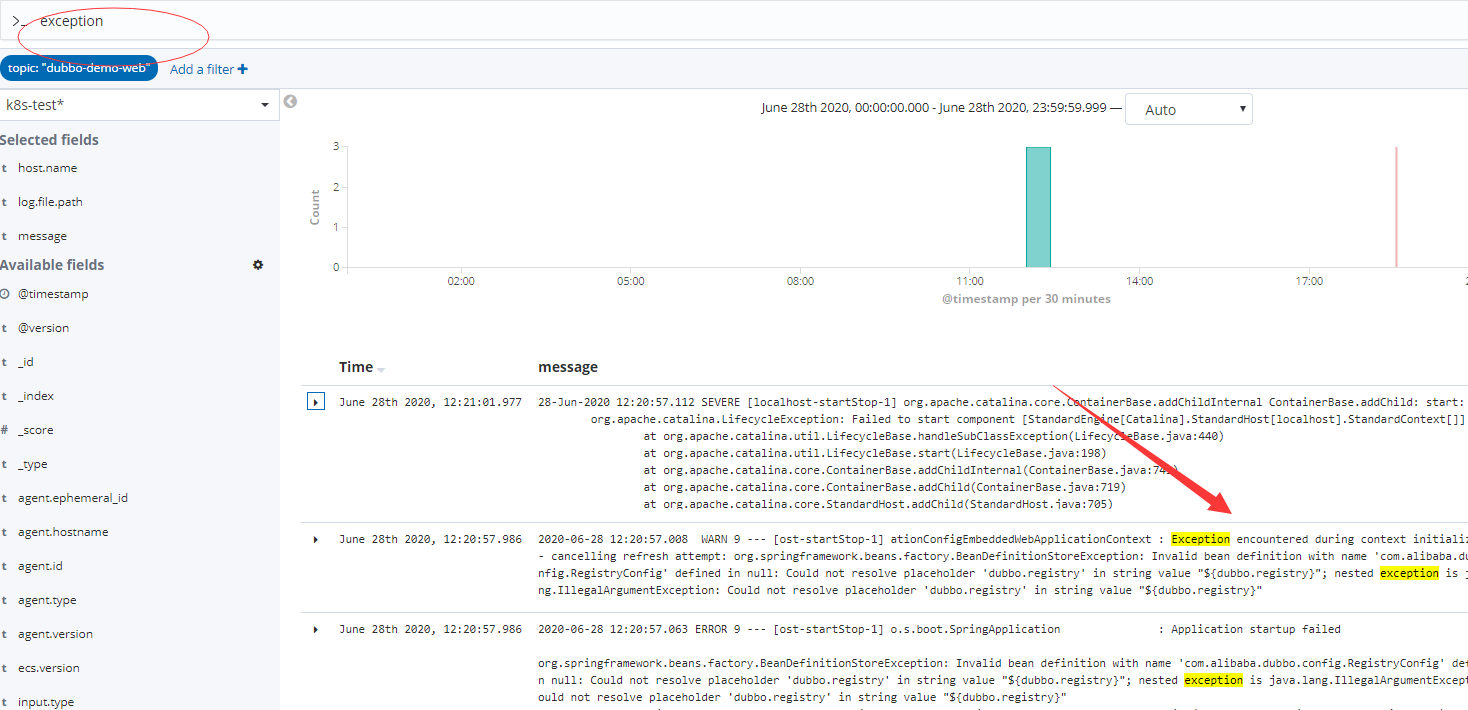Click the message column header
Viewport: 1468px width, 710px height.
click(x=568, y=367)
